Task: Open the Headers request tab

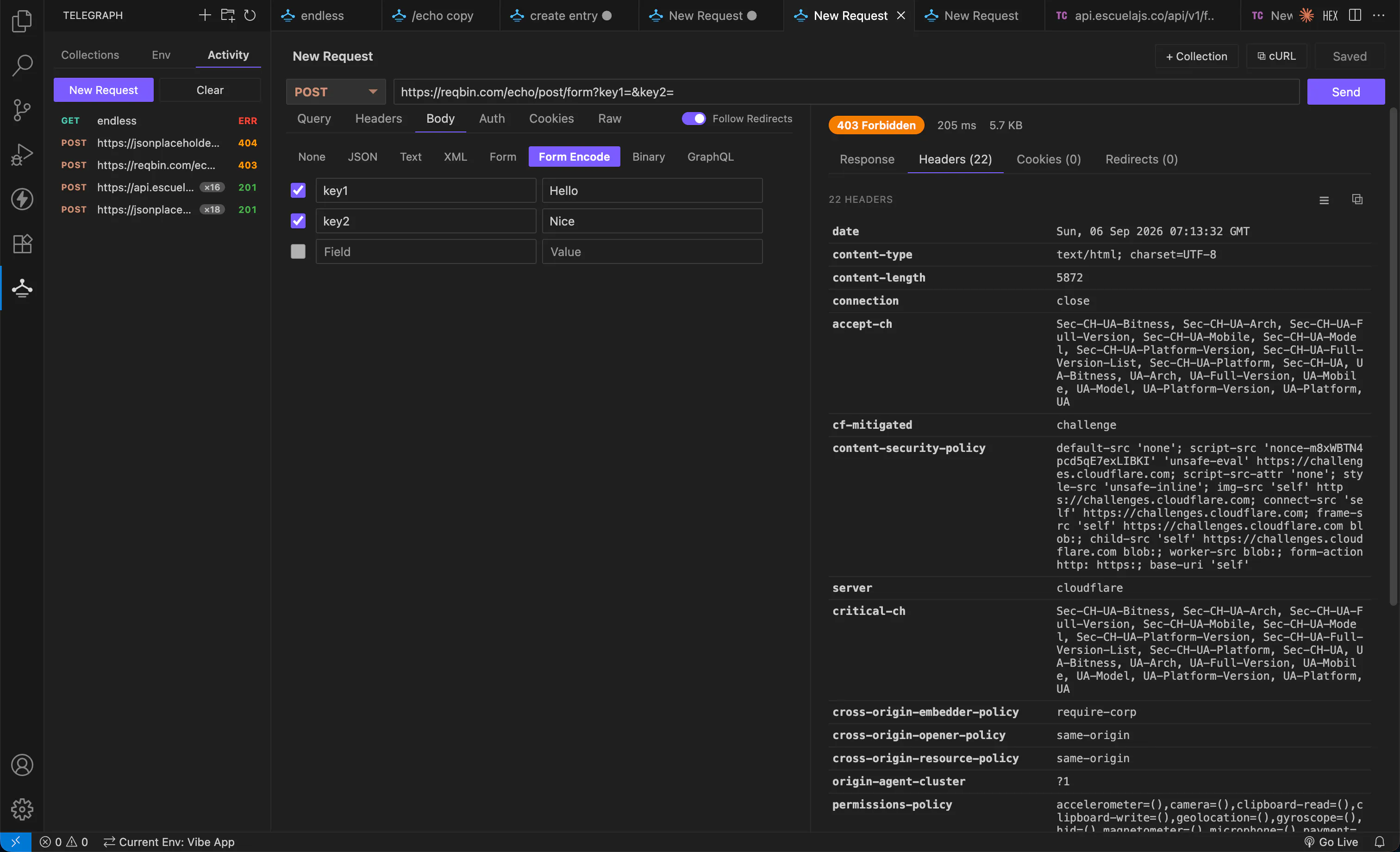Action: 378,118
